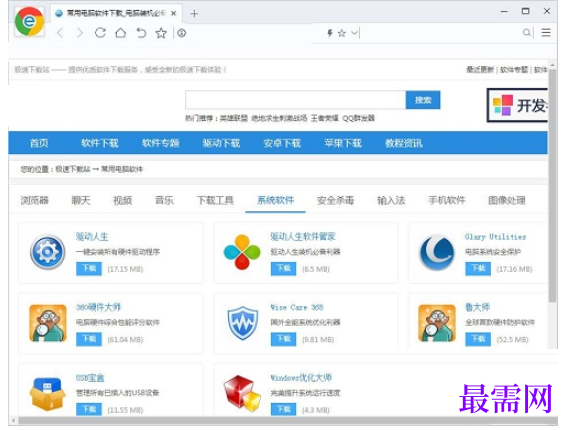
Task: Click the website search input field
Action: coord(295,100)
